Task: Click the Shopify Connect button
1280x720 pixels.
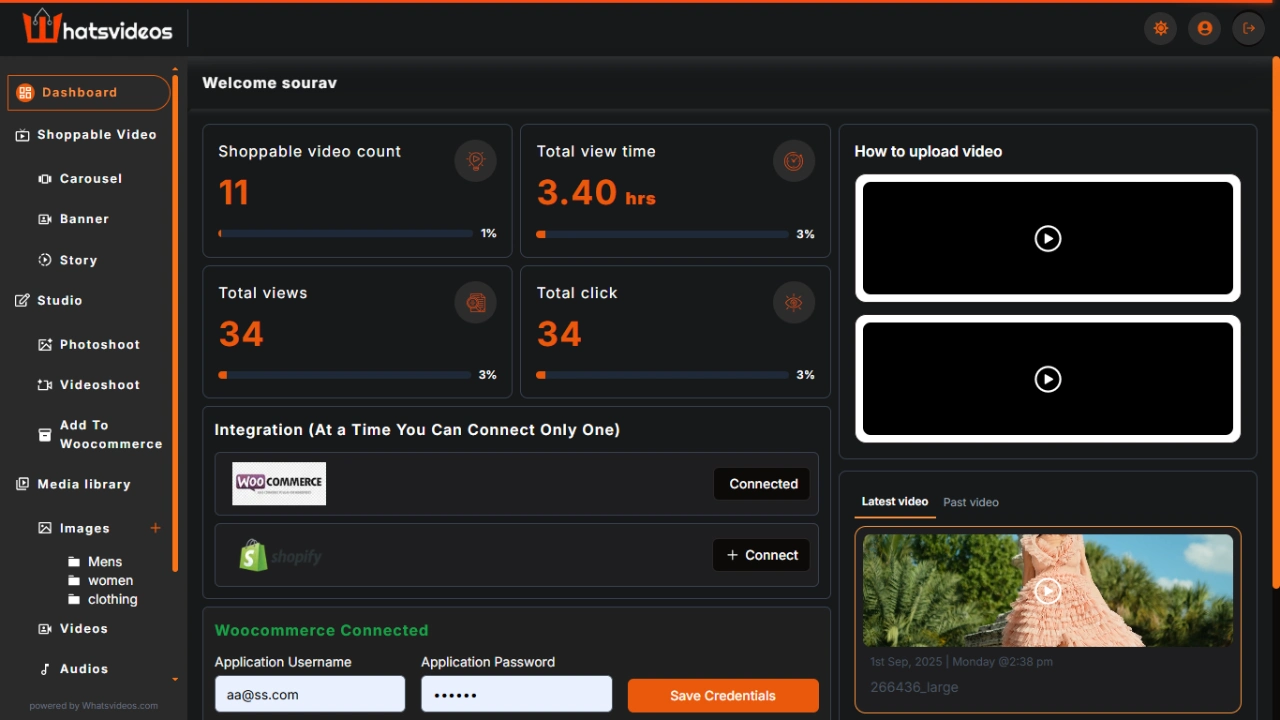Action: (x=761, y=555)
